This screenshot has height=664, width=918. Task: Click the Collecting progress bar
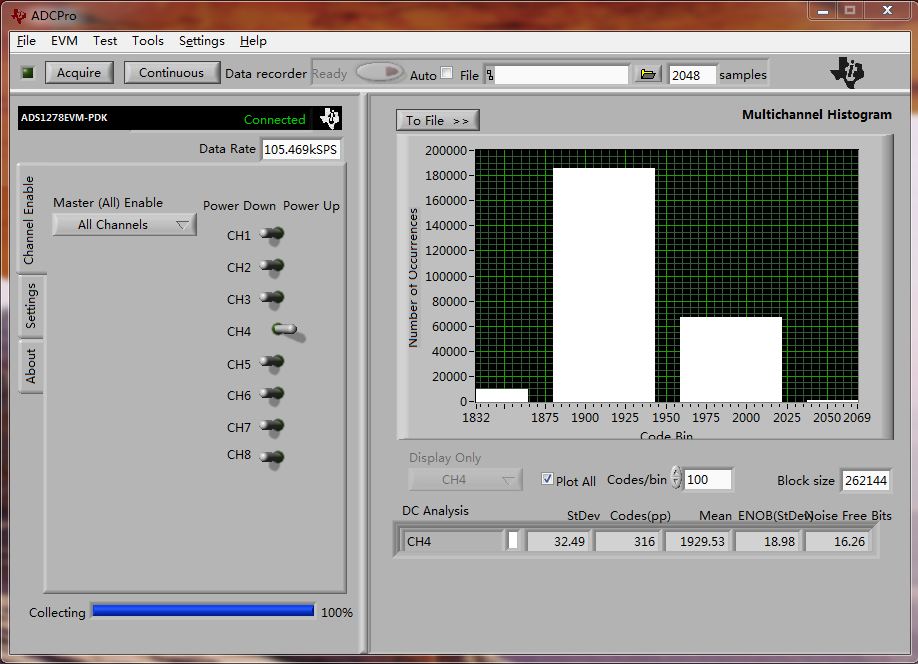coord(203,611)
